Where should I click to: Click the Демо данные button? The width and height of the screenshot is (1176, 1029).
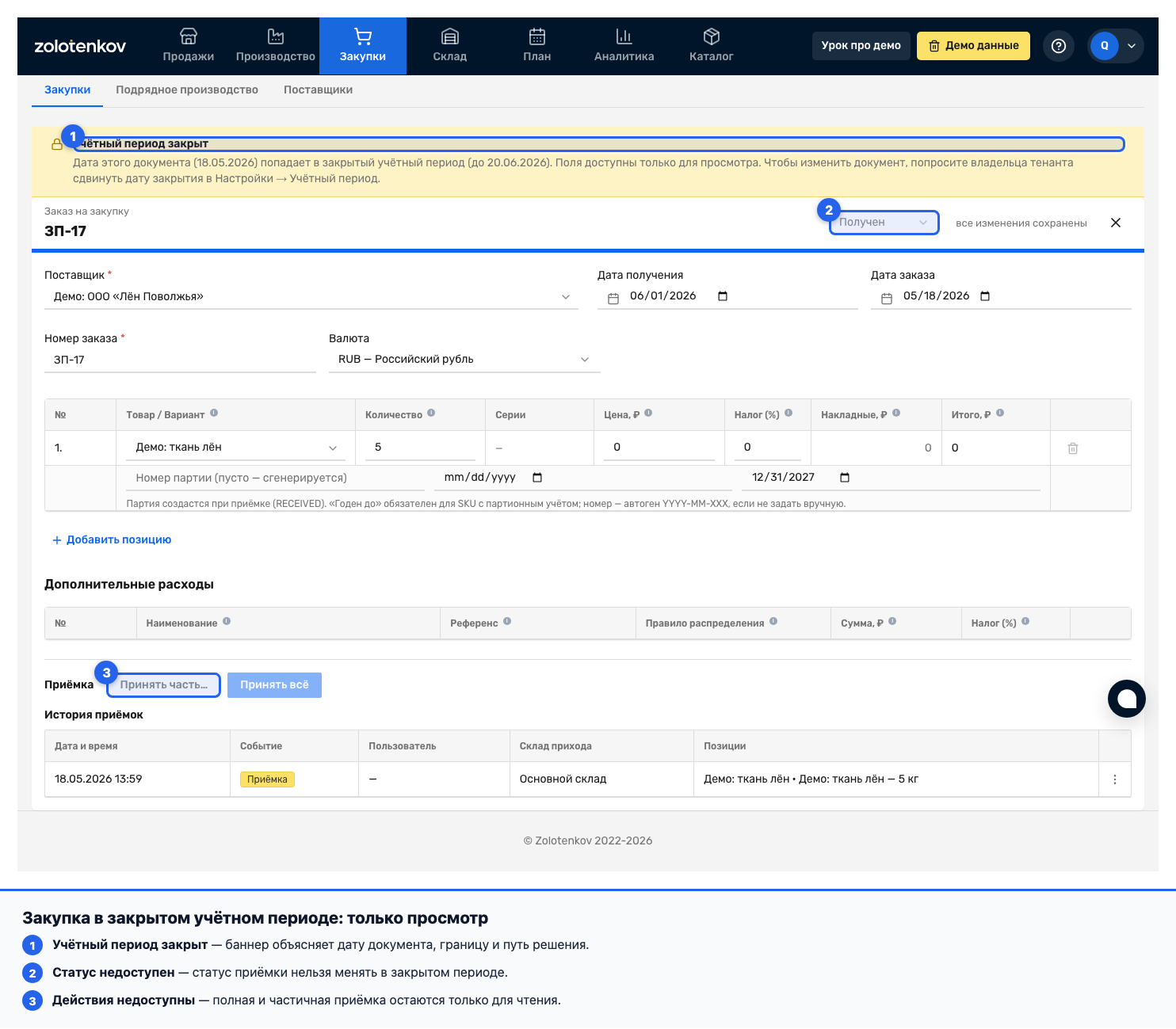pyautogui.click(x=973, y=46)
